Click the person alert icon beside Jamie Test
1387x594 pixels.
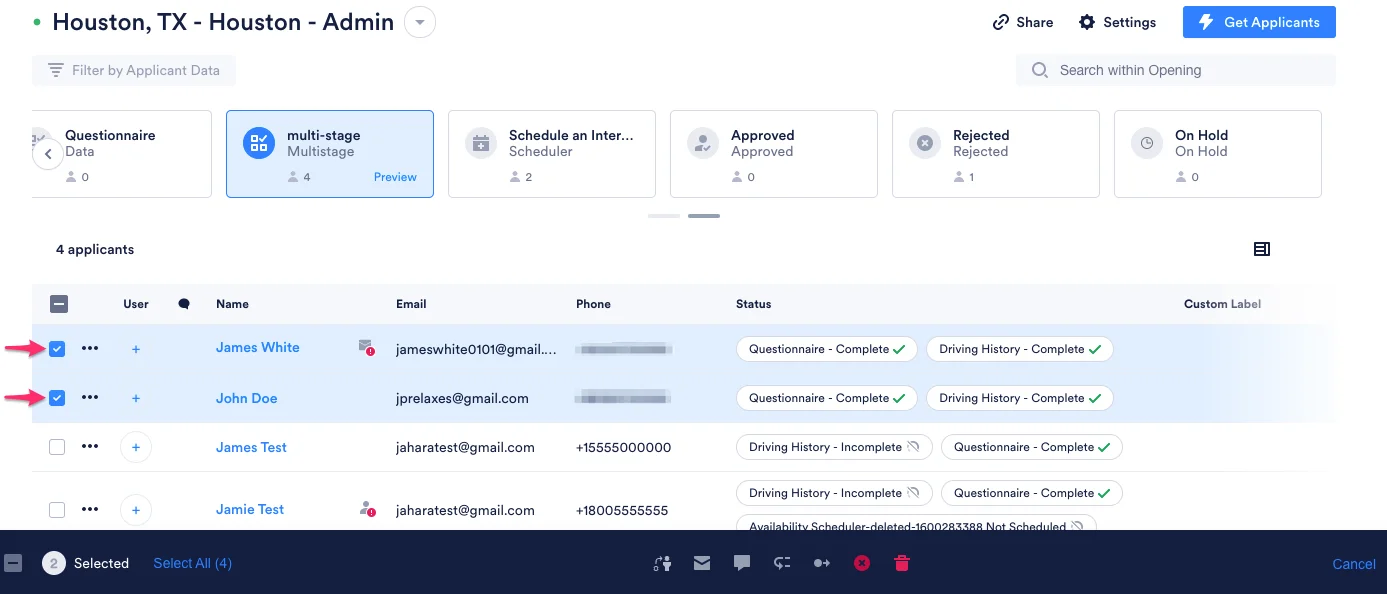coord(367,509)
